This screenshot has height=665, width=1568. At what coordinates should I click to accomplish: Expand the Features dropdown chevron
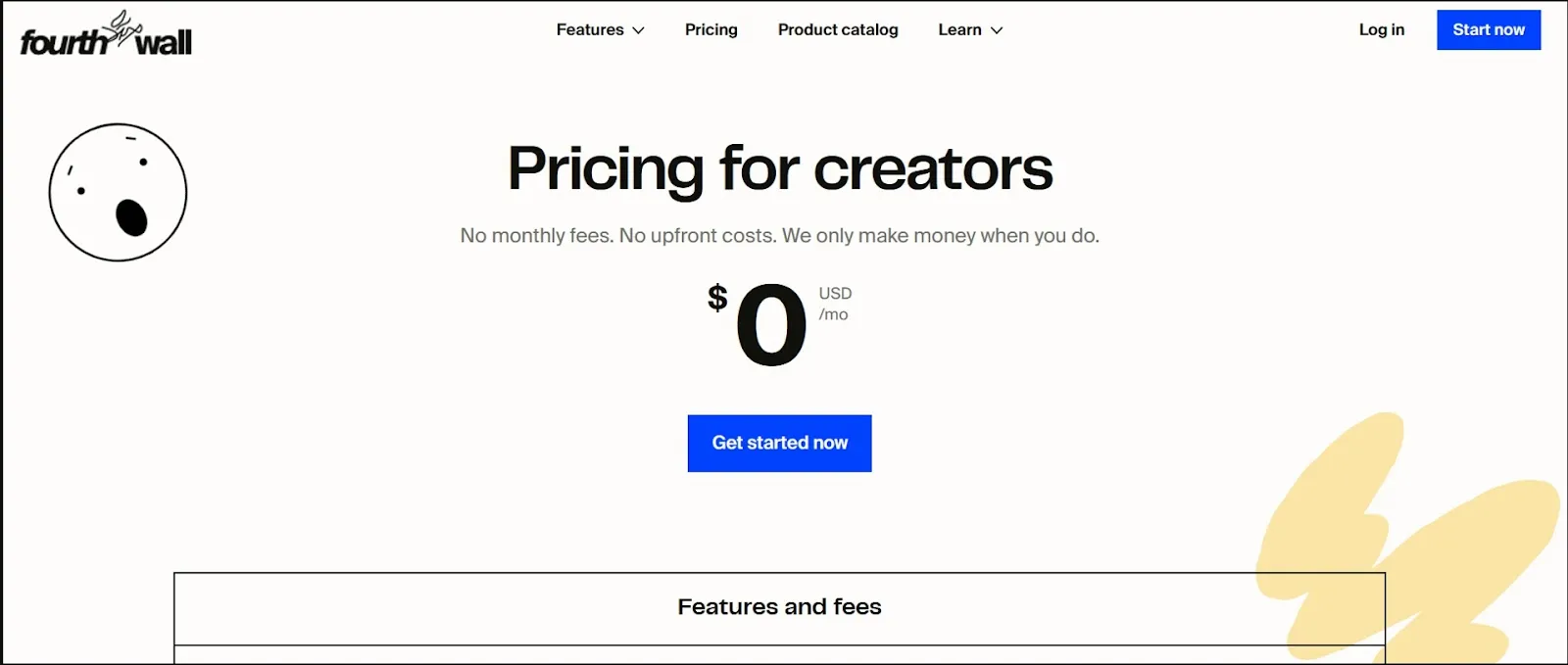point(639,30)
